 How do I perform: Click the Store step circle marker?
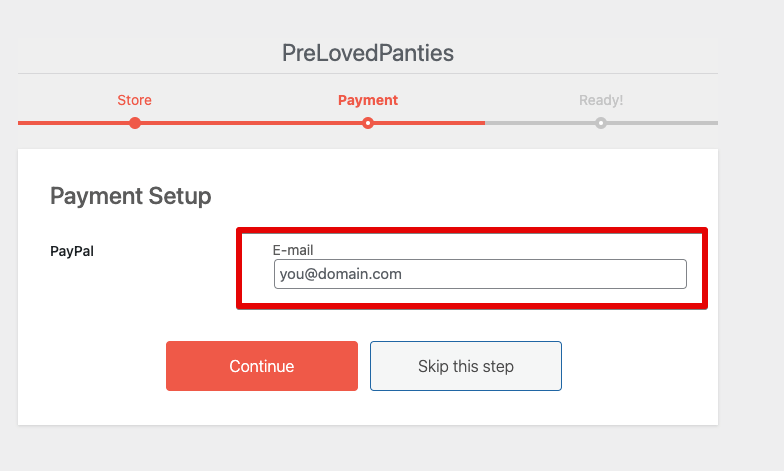[x=135, y=123]
